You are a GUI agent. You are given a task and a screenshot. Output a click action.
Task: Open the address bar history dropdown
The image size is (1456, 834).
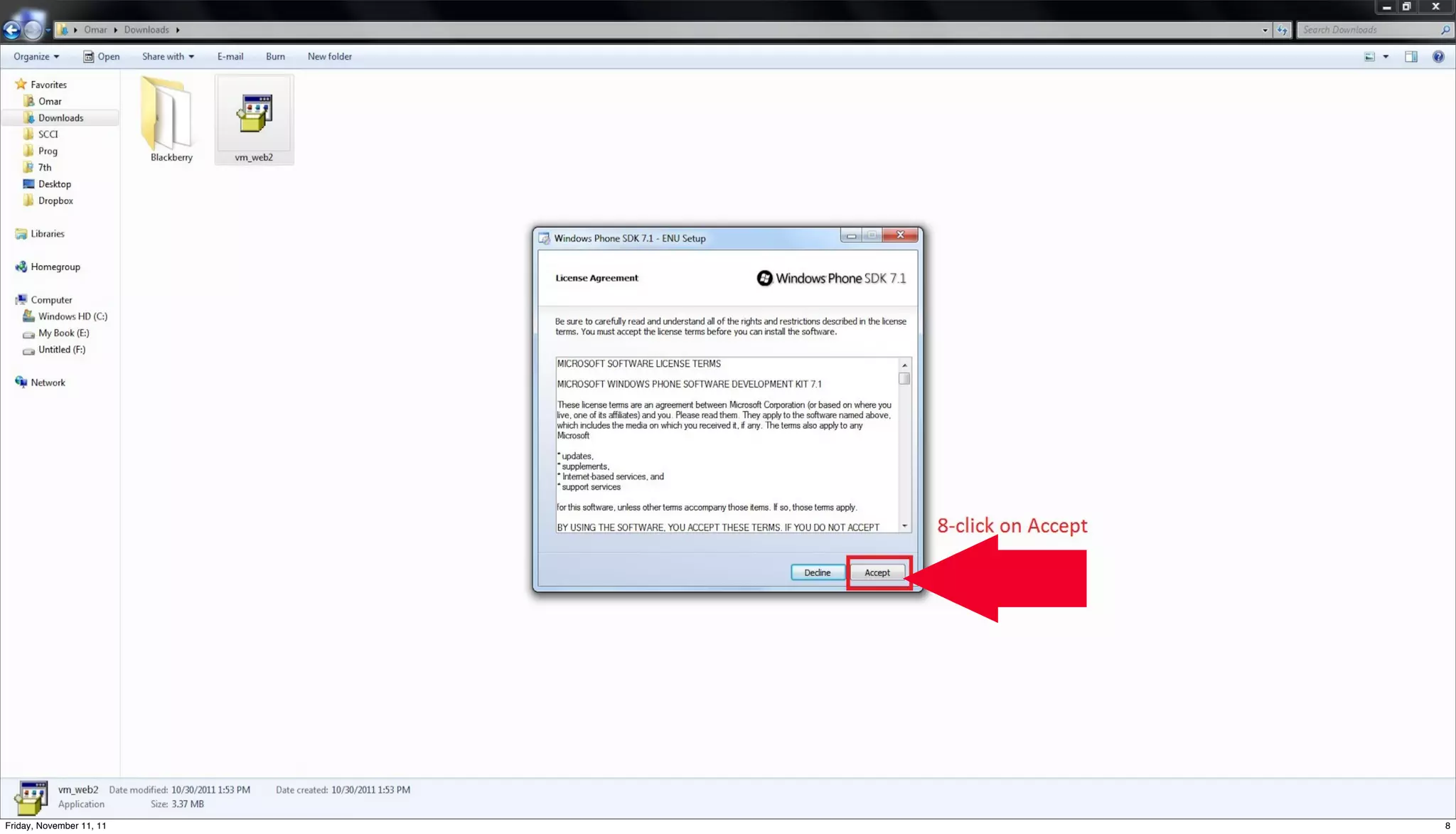(1265, 30)
